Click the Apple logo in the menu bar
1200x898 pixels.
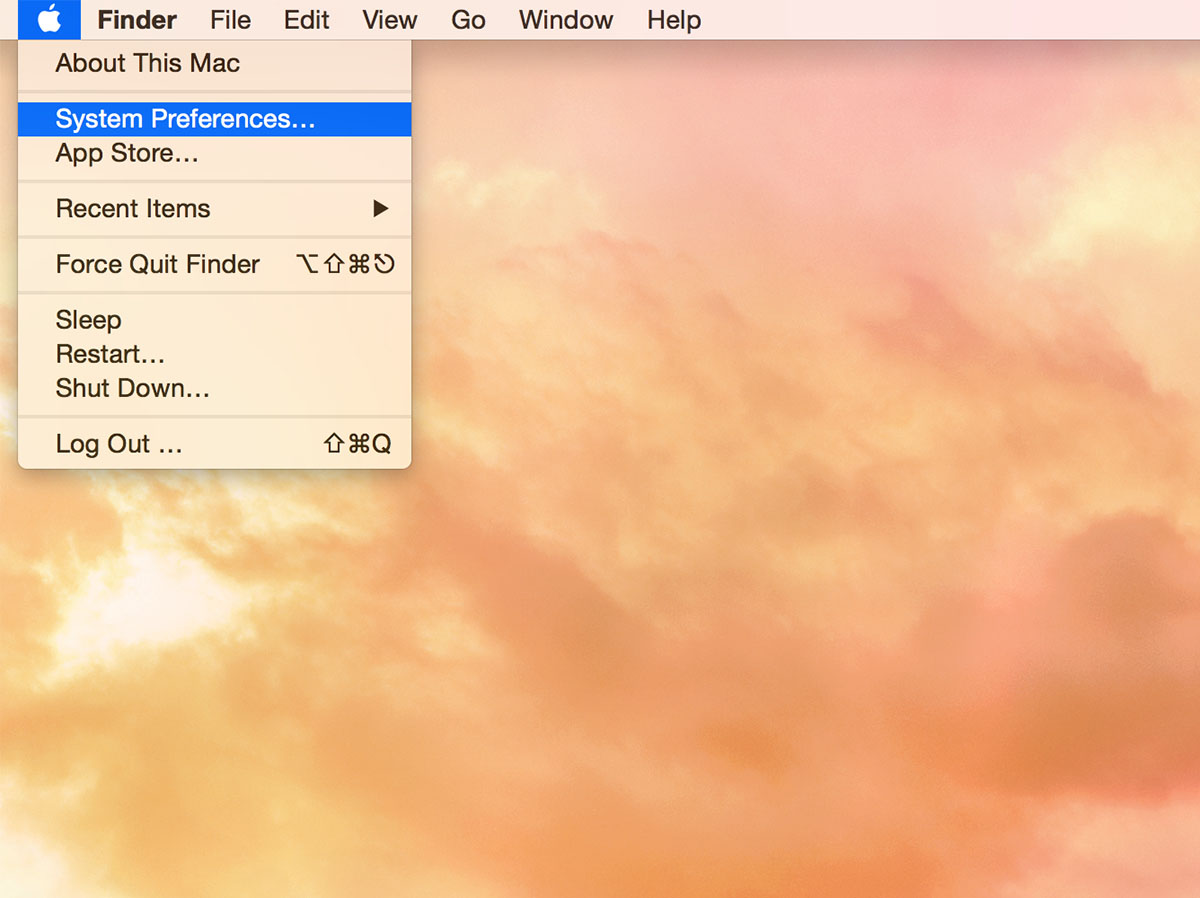pyautogui.click(x=49, y=20)
